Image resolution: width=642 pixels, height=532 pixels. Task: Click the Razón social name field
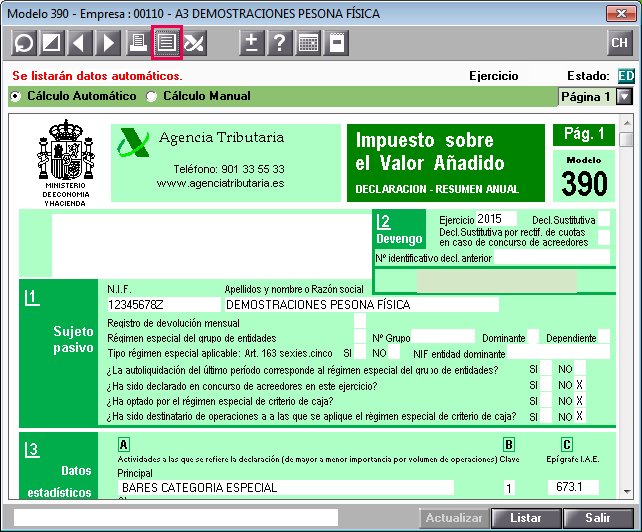point(362,304)
